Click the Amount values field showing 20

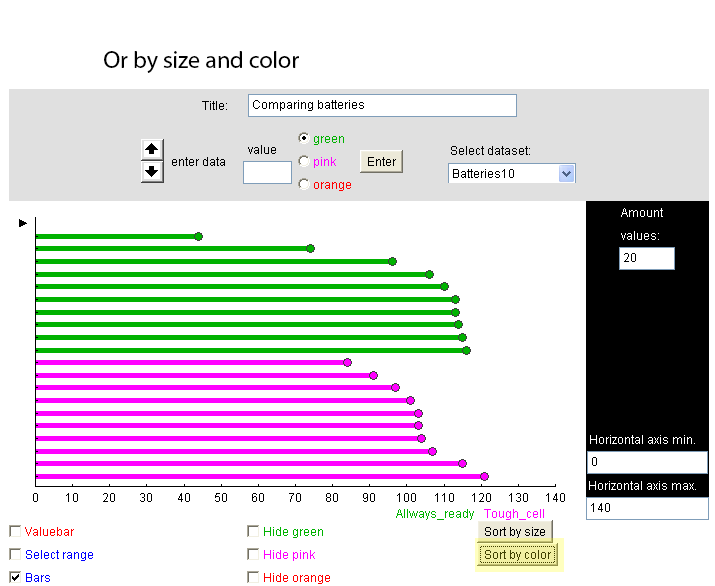tap(647, 259)
